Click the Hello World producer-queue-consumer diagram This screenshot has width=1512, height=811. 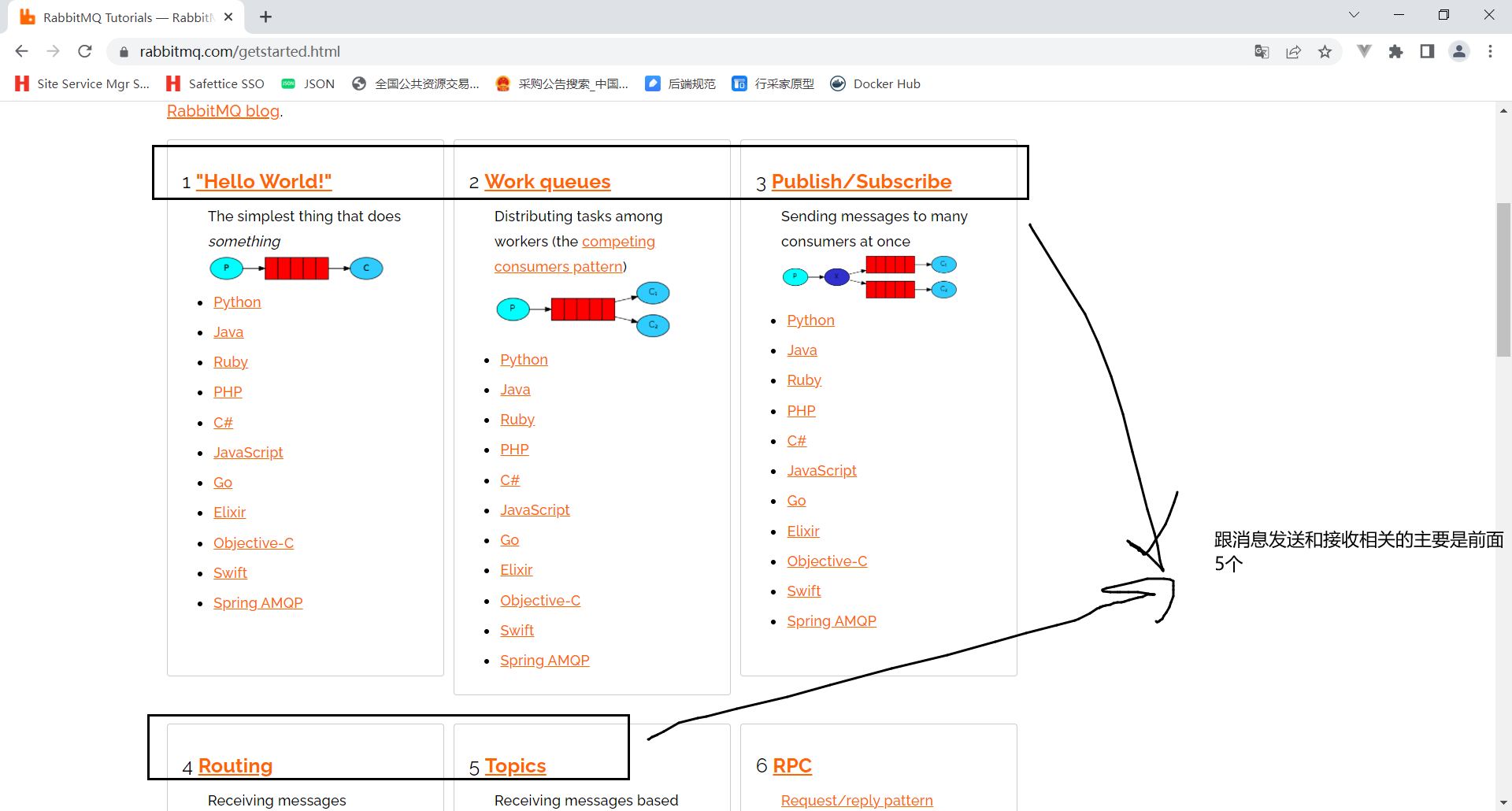click(x=296, y=268)
